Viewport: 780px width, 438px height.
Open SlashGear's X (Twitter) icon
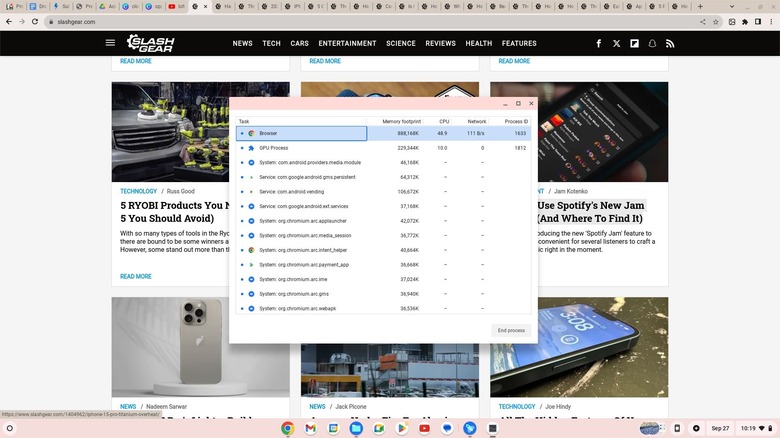(x=616, y=43)
